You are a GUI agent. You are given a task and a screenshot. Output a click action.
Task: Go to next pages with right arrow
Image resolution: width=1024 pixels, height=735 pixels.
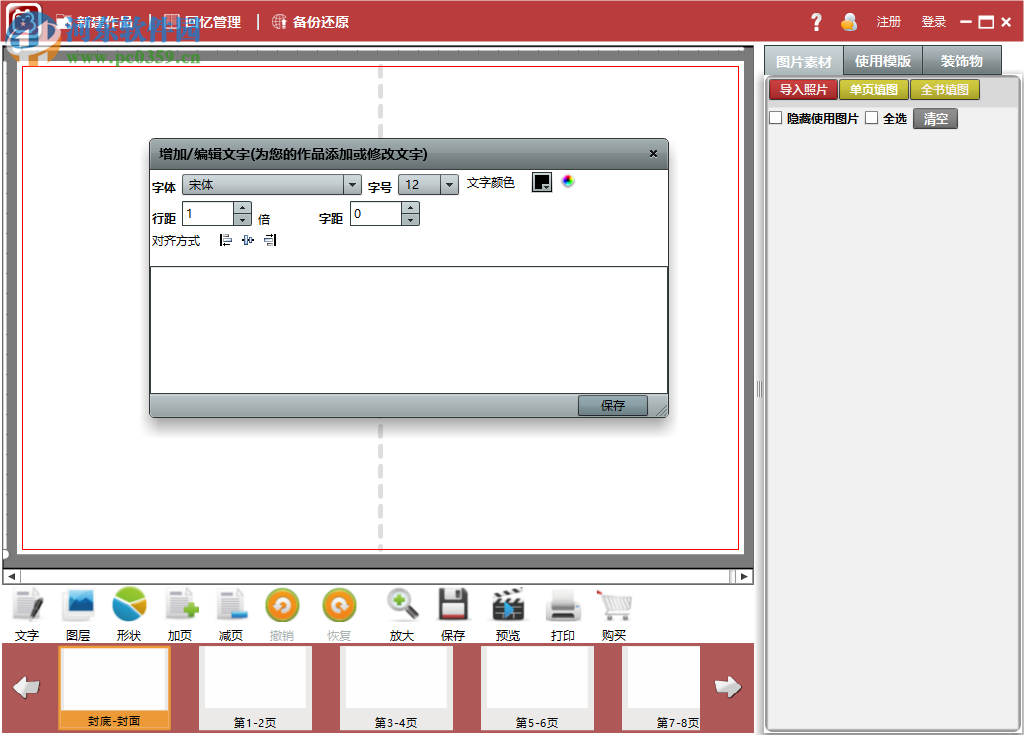[728, 687]
